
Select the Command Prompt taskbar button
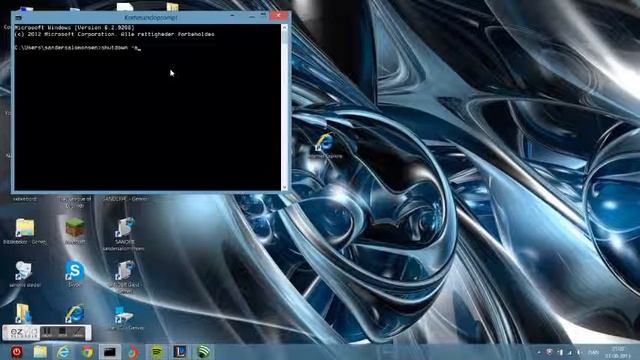(110, 351)
